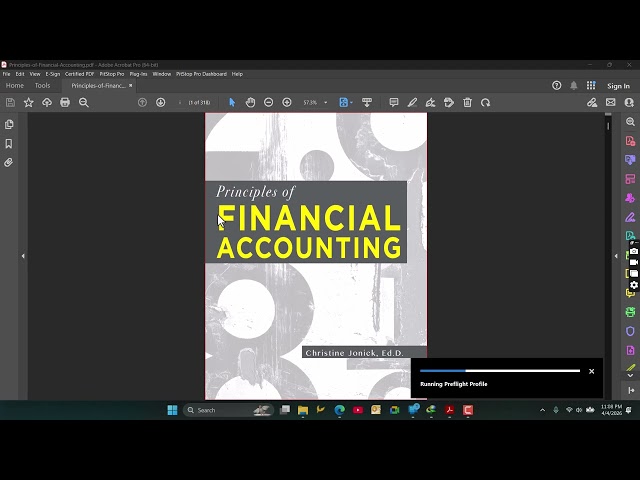Open the E-Sign menu
This screenshot has height=480, width=640.
click(53, 74)
